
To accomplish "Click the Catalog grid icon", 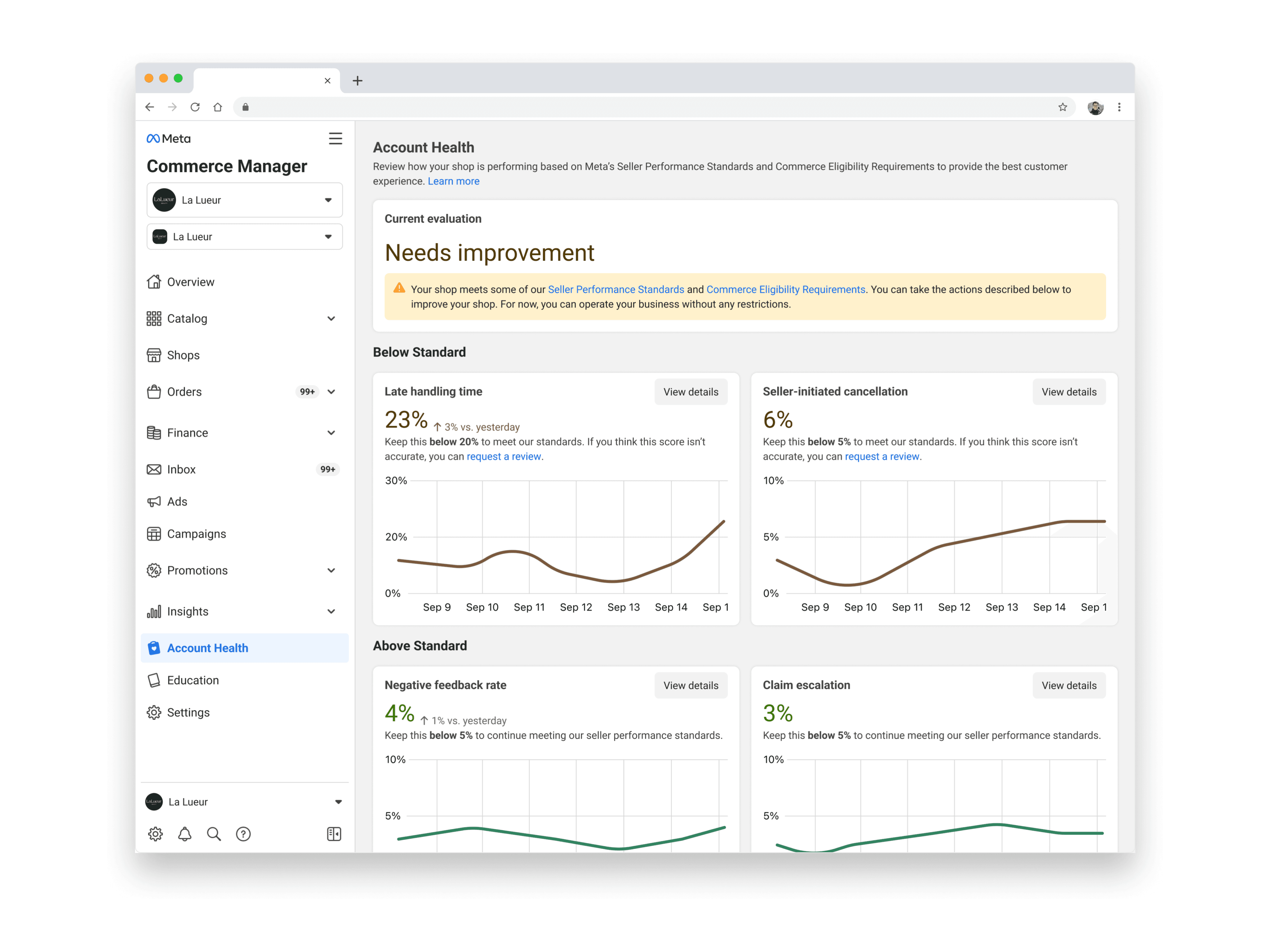I will [154, 319].
